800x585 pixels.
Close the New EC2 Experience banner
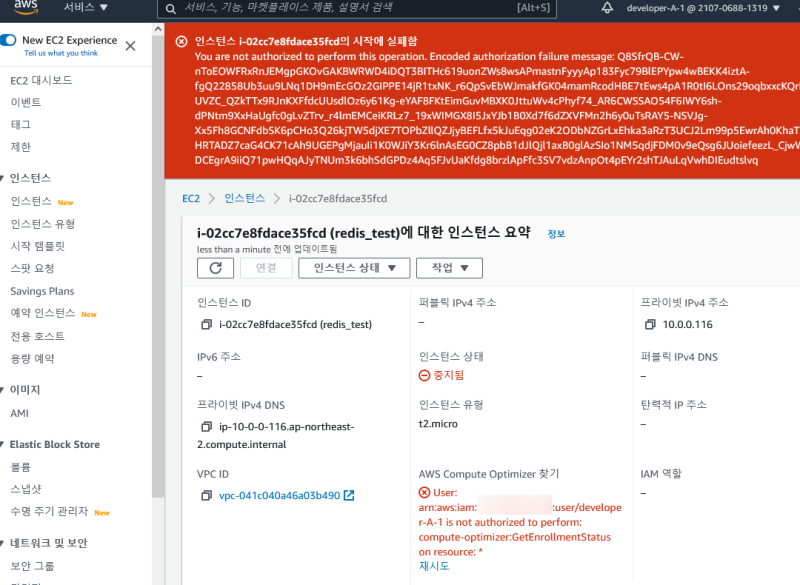tap(131, 46)
